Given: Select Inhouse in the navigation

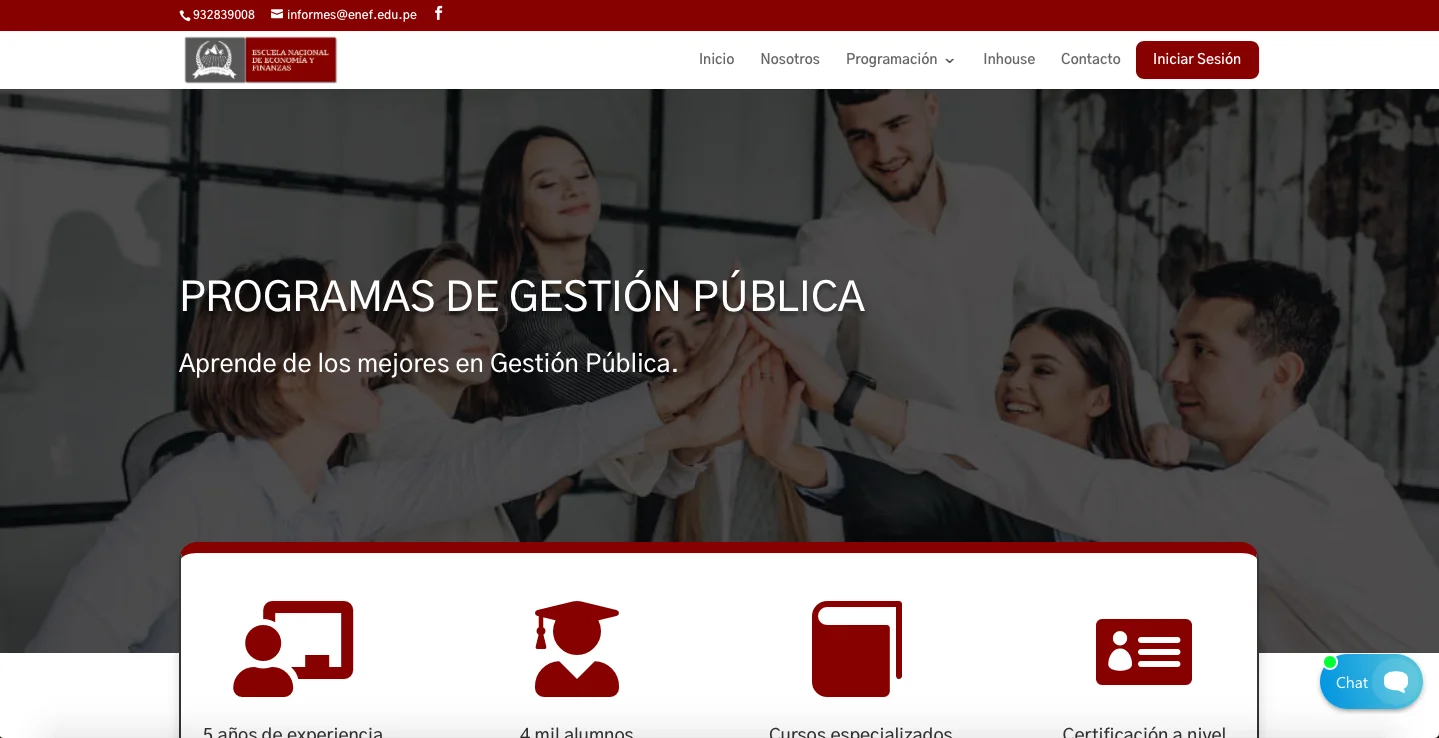Looking at the screenshot, I should tap(1009, 59).
